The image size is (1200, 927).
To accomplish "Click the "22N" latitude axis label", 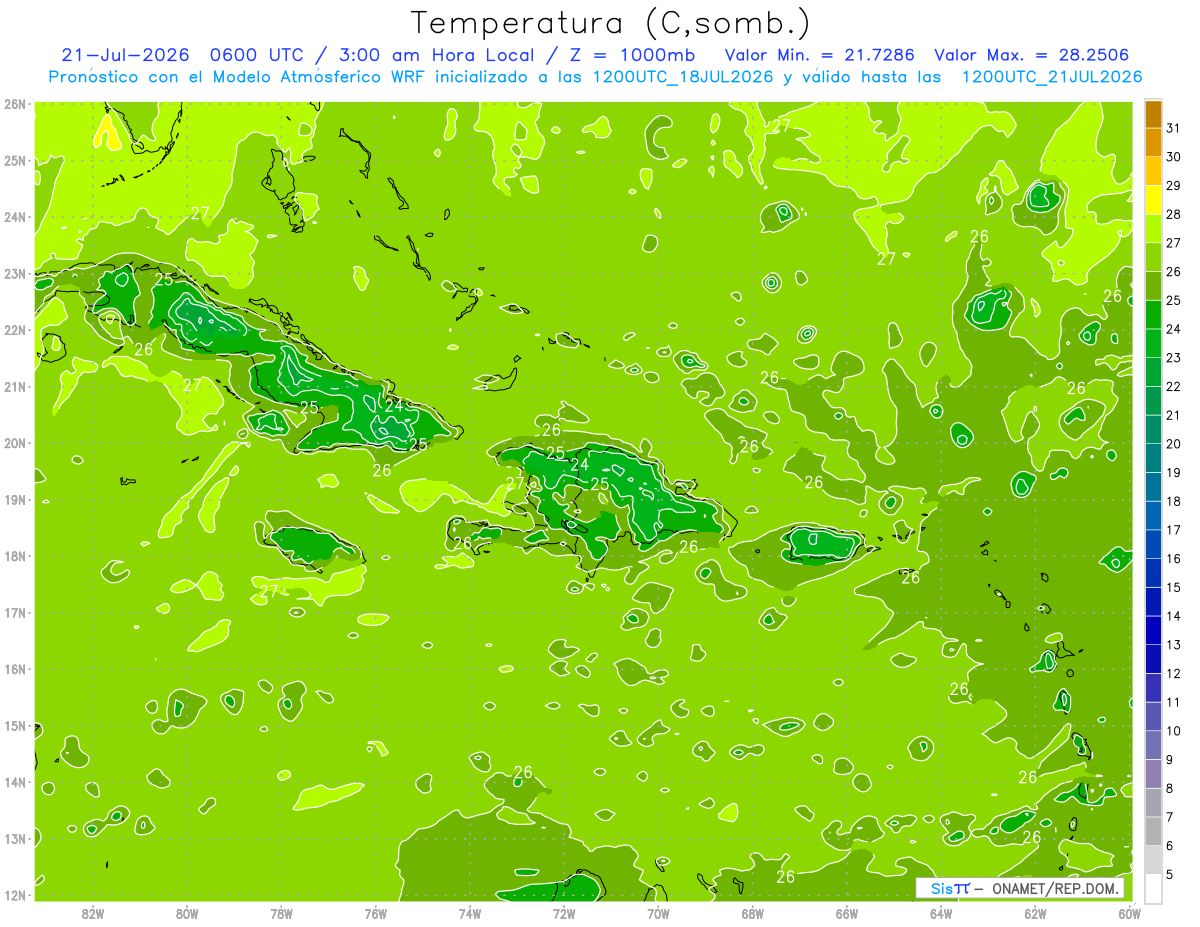I will pos(15,330).
